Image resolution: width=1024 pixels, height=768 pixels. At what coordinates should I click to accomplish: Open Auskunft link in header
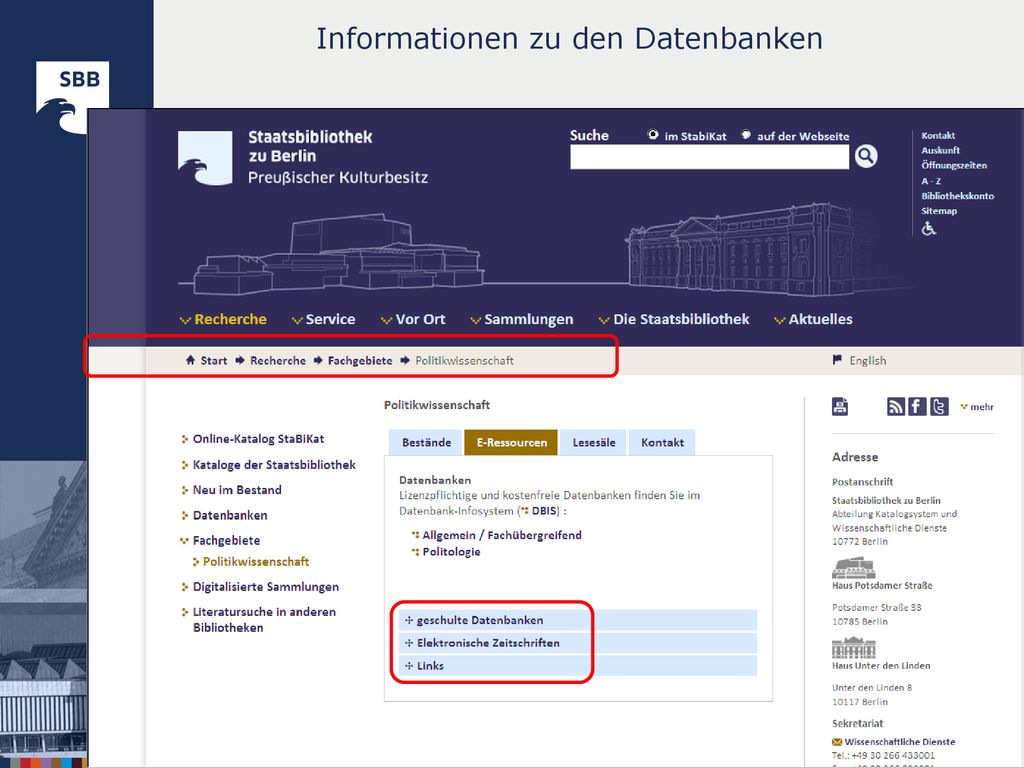(940, 150)
